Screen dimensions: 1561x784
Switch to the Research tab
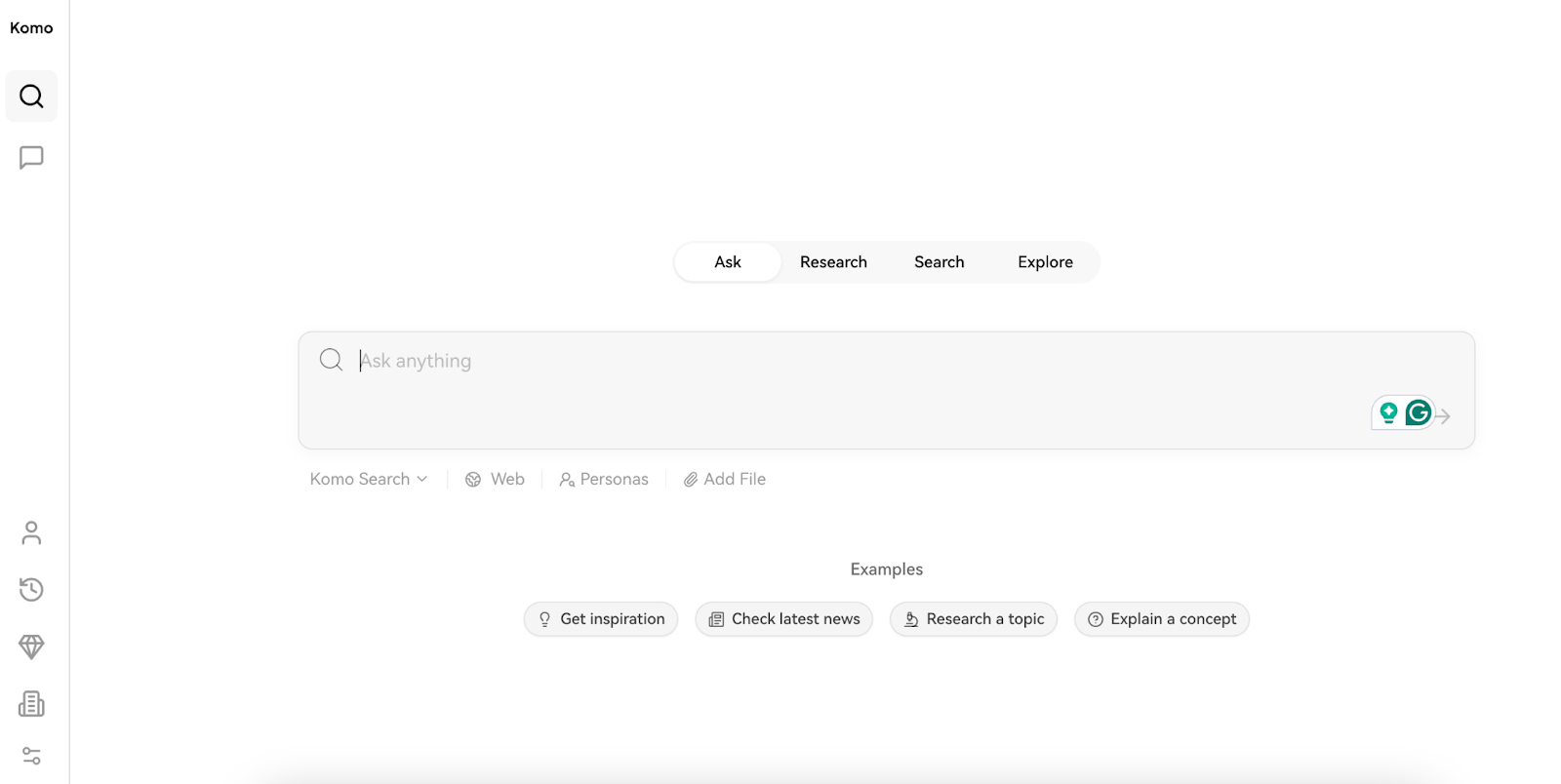click(x=833, y=262)
